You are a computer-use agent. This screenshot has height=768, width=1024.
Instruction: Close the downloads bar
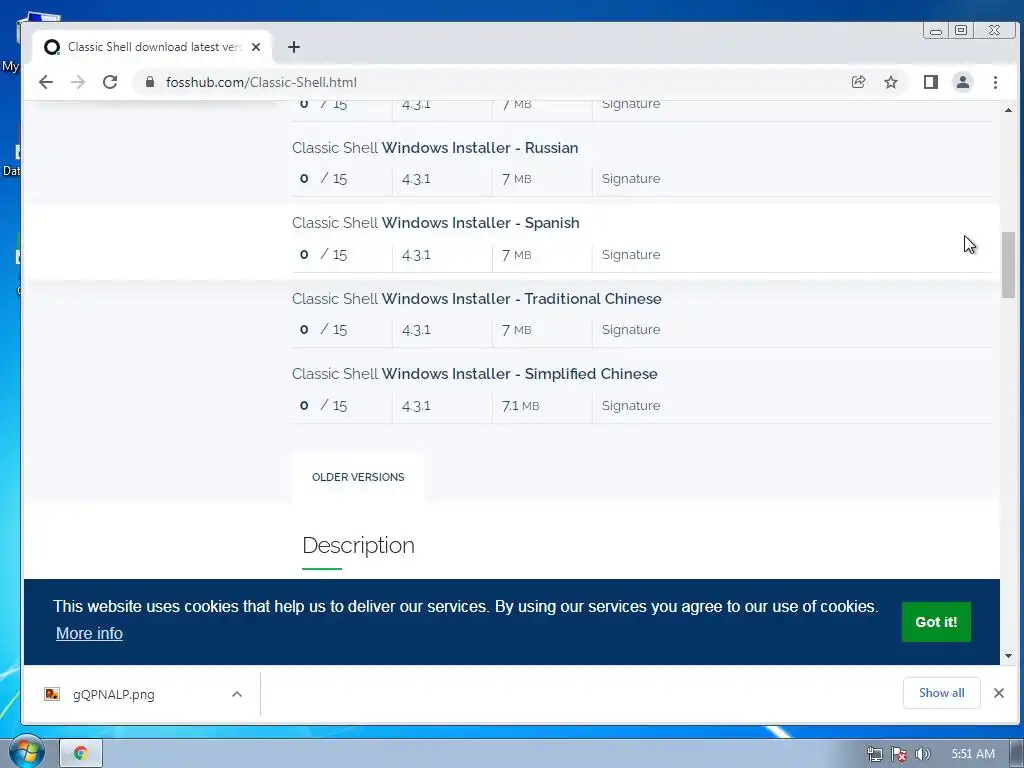pyautogui.click(x=999, y=693)
